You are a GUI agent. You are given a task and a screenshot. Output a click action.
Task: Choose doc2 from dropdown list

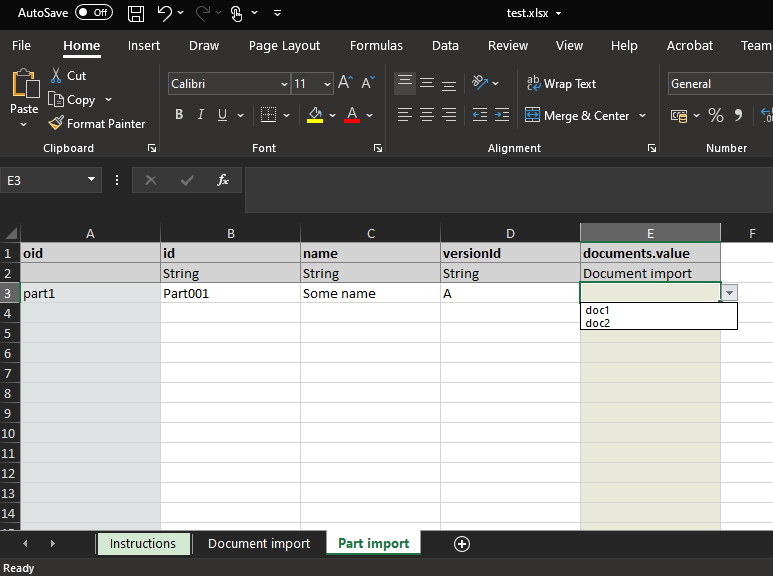659,323
